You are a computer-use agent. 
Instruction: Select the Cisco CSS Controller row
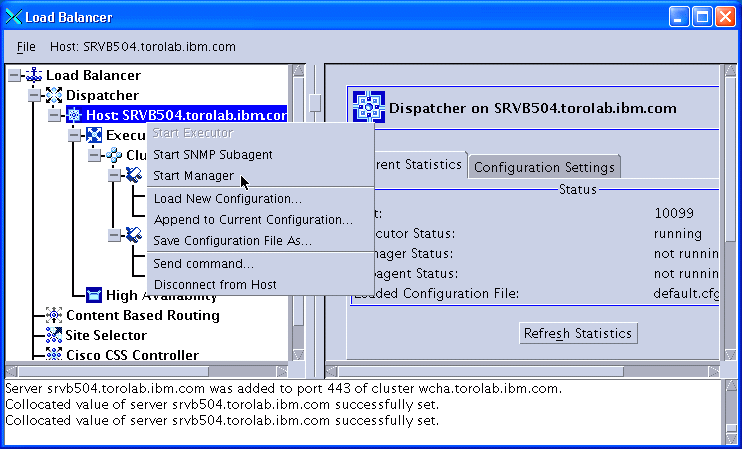pos(132,355)
